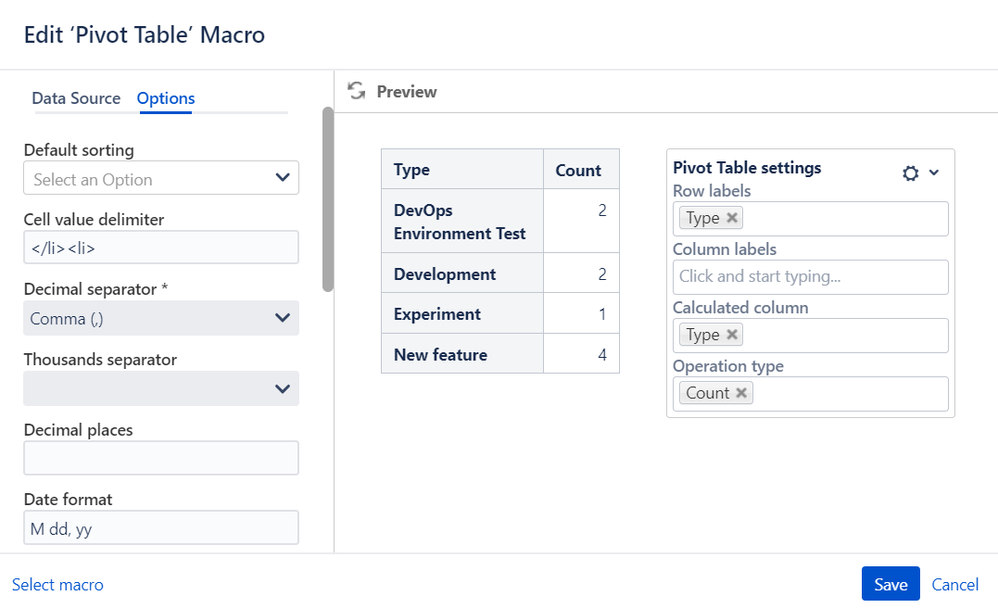This screenshot has height=610, width=998.
Task: Select the Options tab
Action: pyautogui.click(x=166, y=98)
